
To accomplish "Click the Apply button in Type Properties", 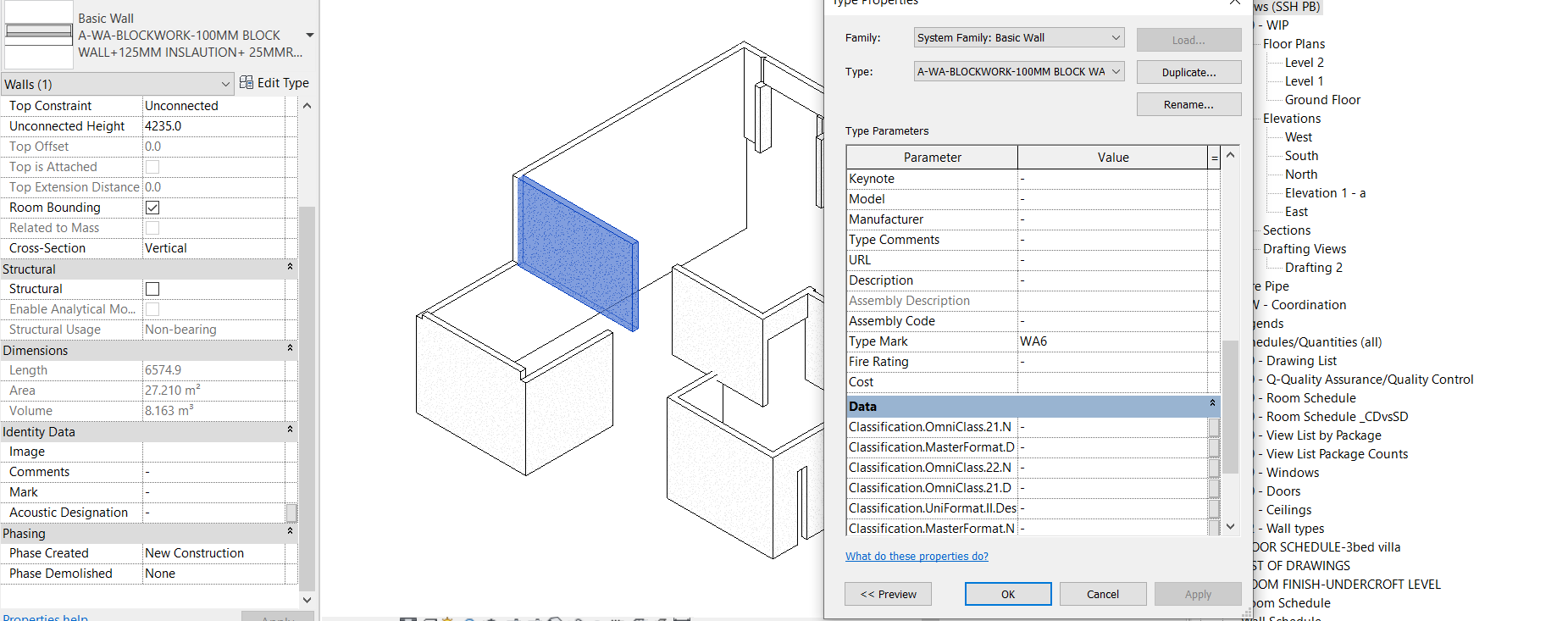I will [x=1198, y=594].
